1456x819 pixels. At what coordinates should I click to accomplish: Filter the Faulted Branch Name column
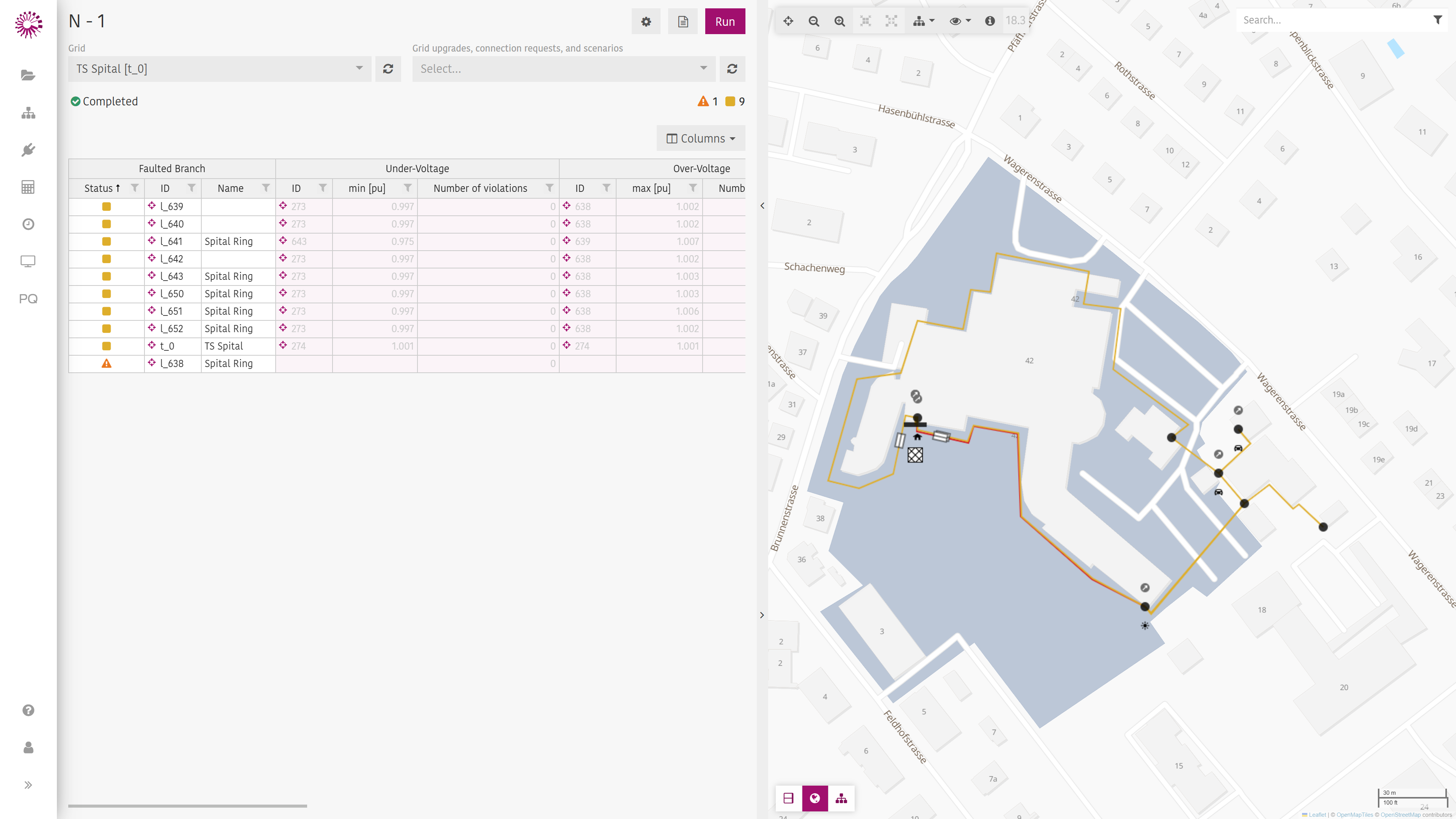pyautogui.click(x=266, y=188)
